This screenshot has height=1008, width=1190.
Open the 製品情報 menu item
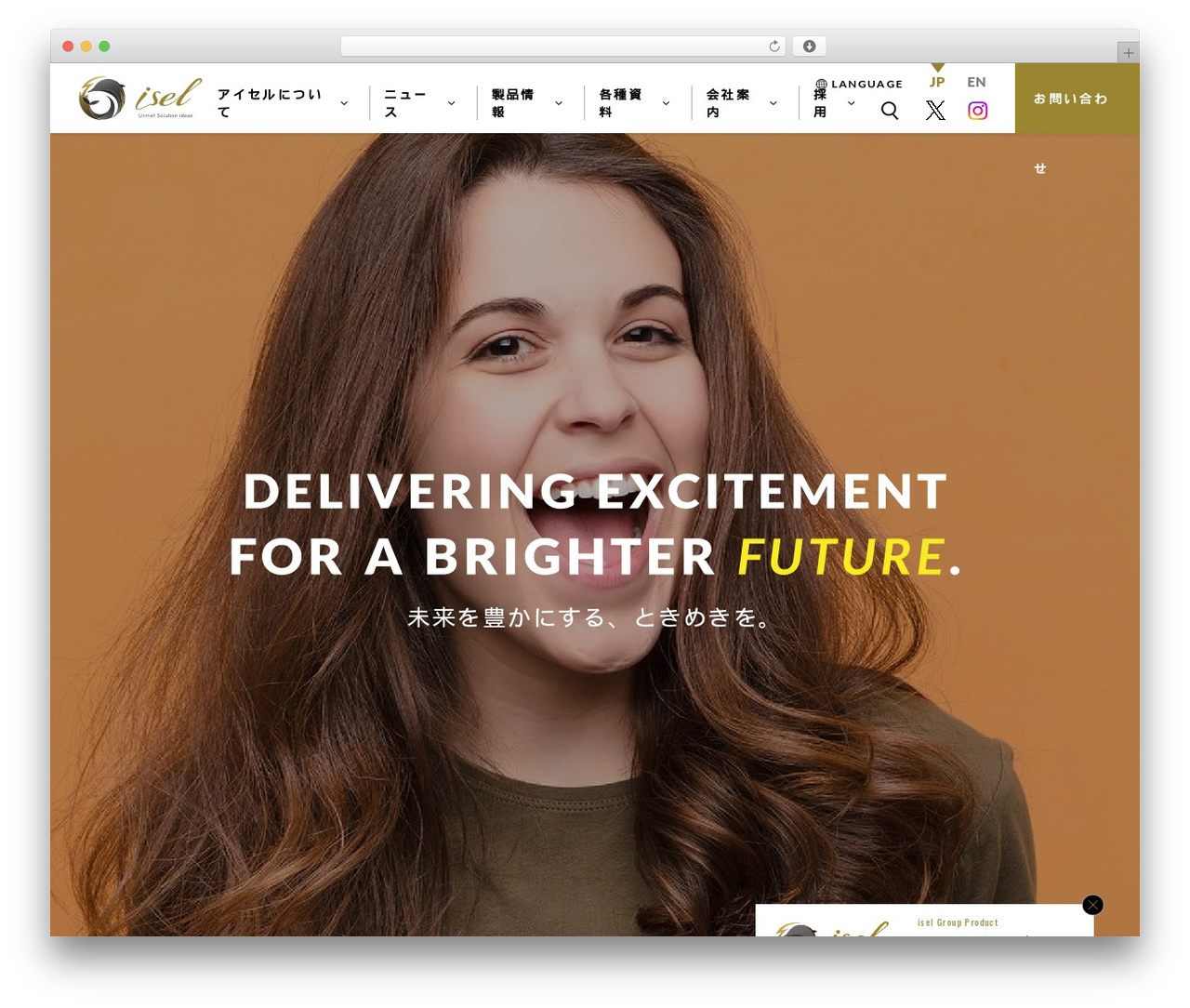coord(512,103)
